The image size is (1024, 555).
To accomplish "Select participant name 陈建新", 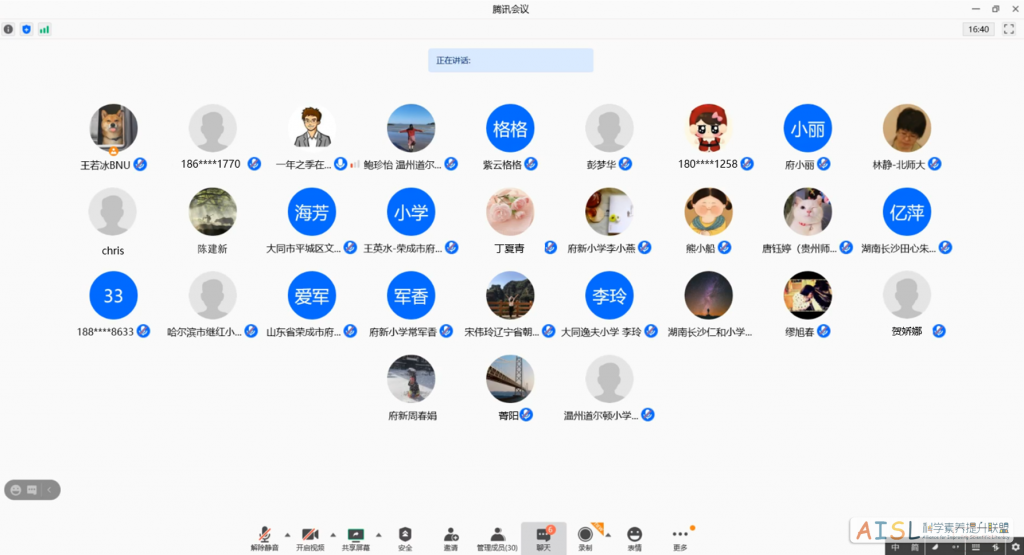I will 212,249.
